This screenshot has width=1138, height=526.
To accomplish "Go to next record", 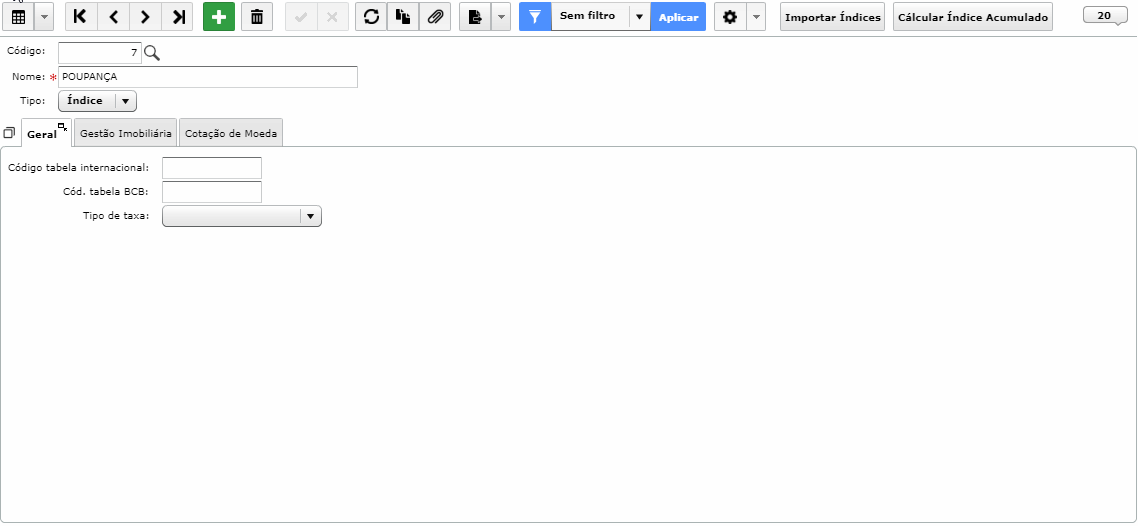I will click(145, 17).
